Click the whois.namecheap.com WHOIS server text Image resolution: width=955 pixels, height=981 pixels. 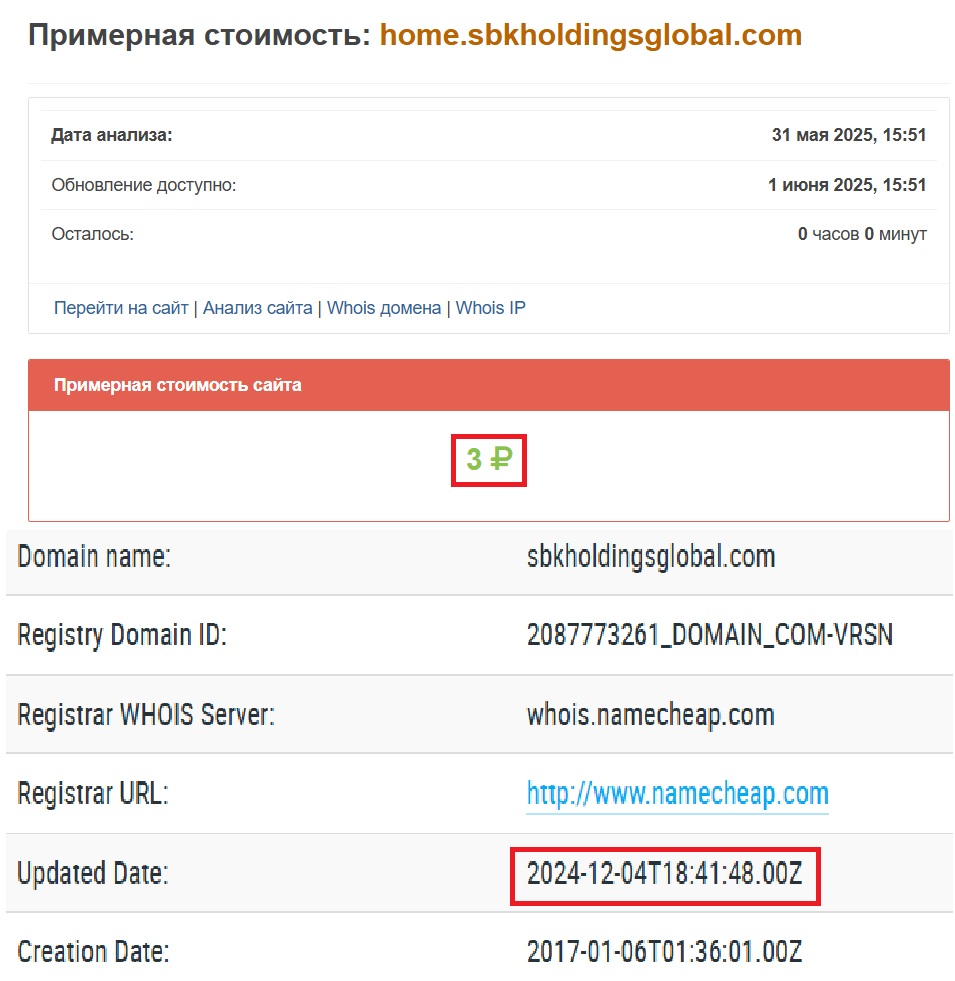point(651,714)
